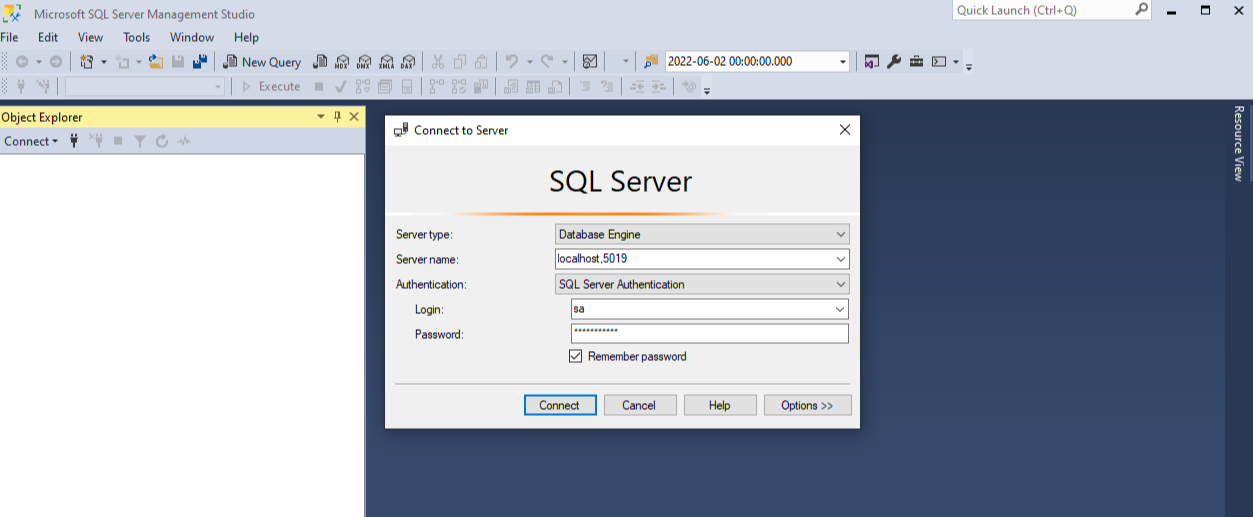Click the Quick Launch search box

pos(1052,10)
